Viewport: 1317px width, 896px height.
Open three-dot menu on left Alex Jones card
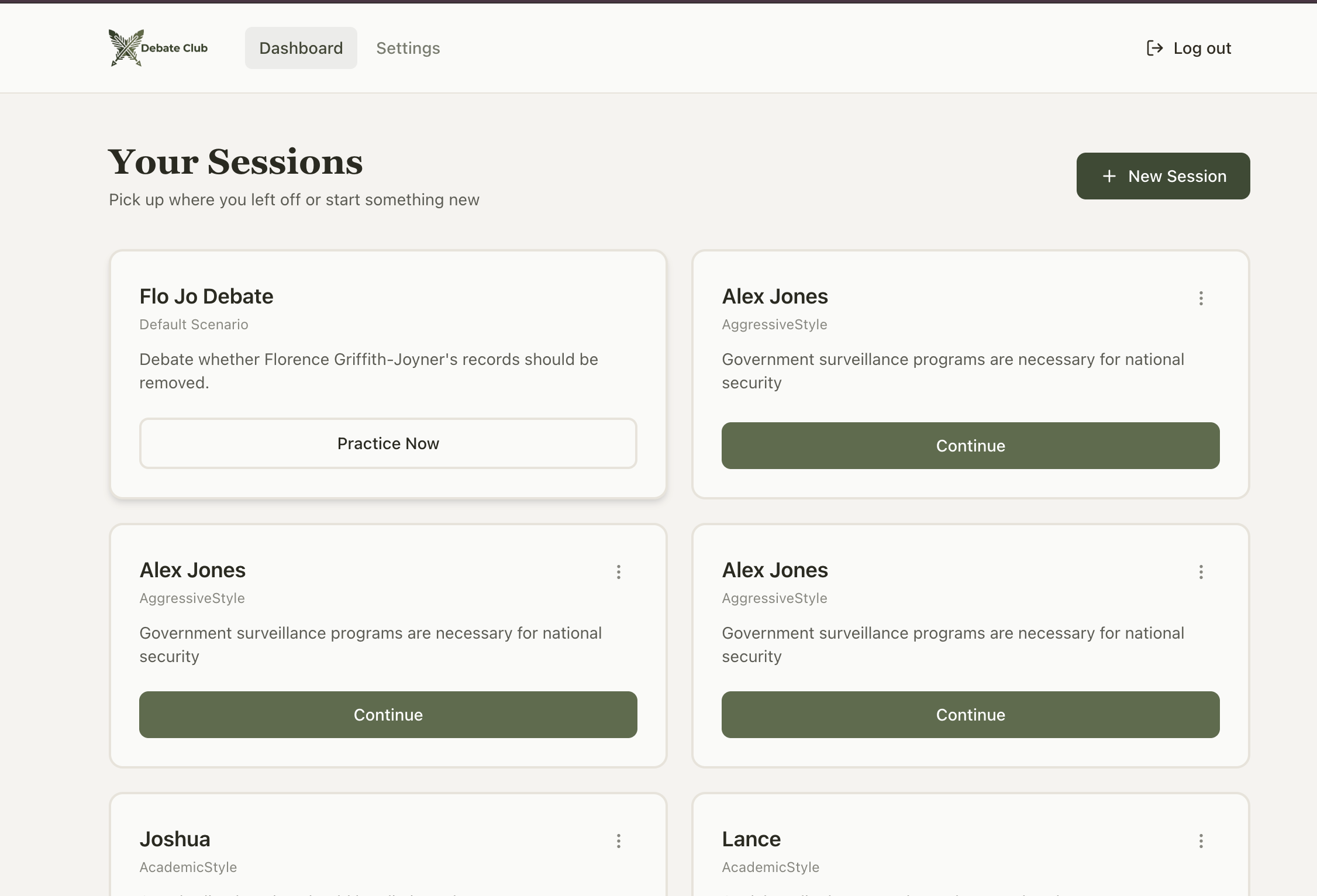coord(618,572)
